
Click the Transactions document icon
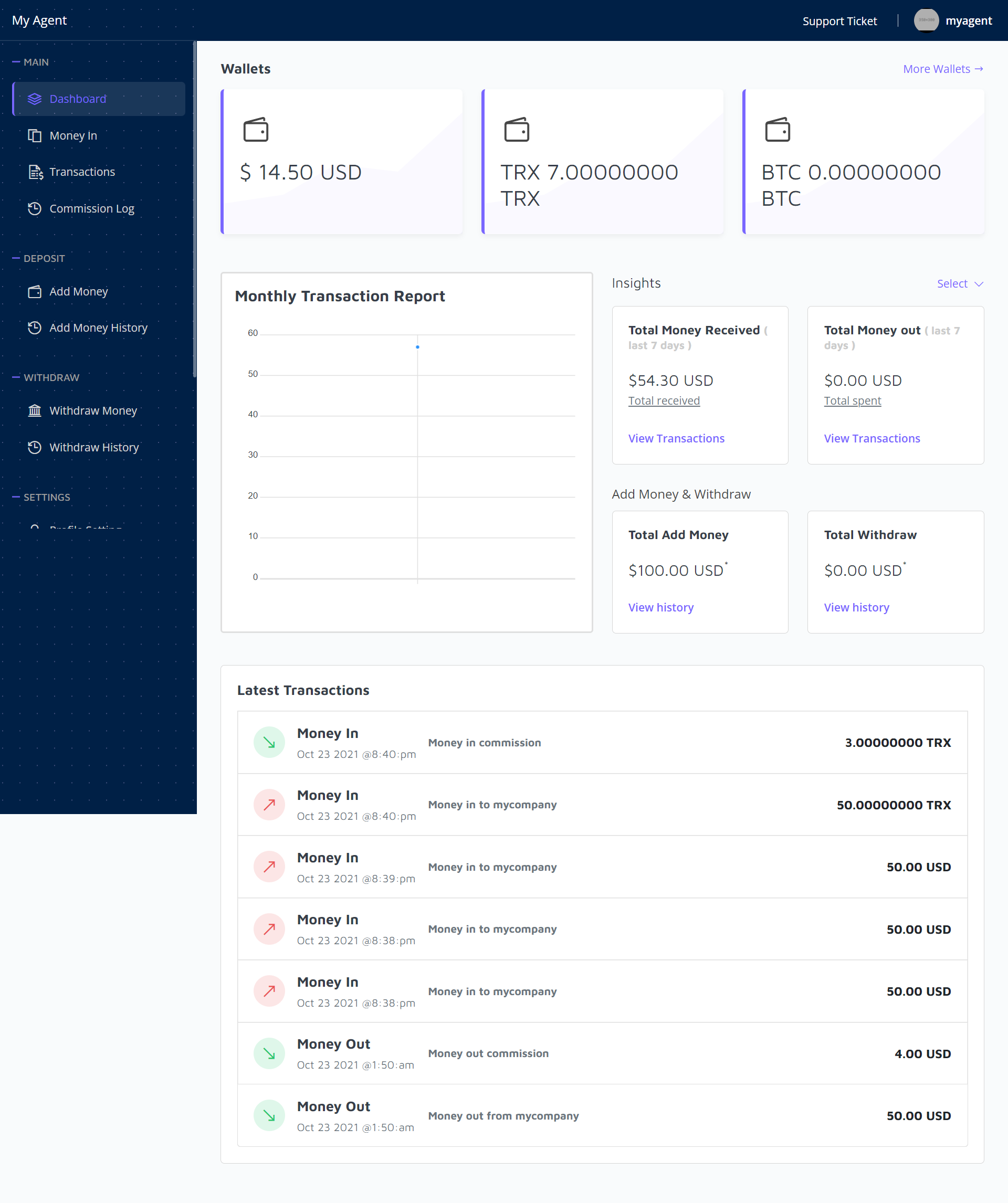click(x=36, y=172)
